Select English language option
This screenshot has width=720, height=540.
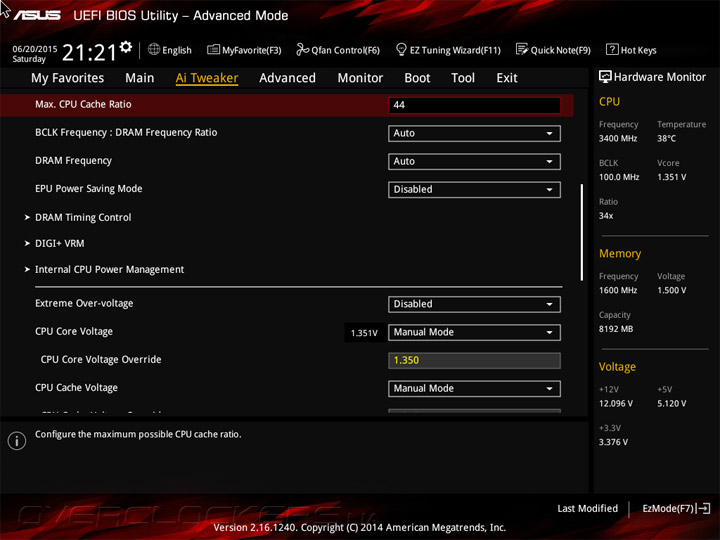tap(177, 50)
